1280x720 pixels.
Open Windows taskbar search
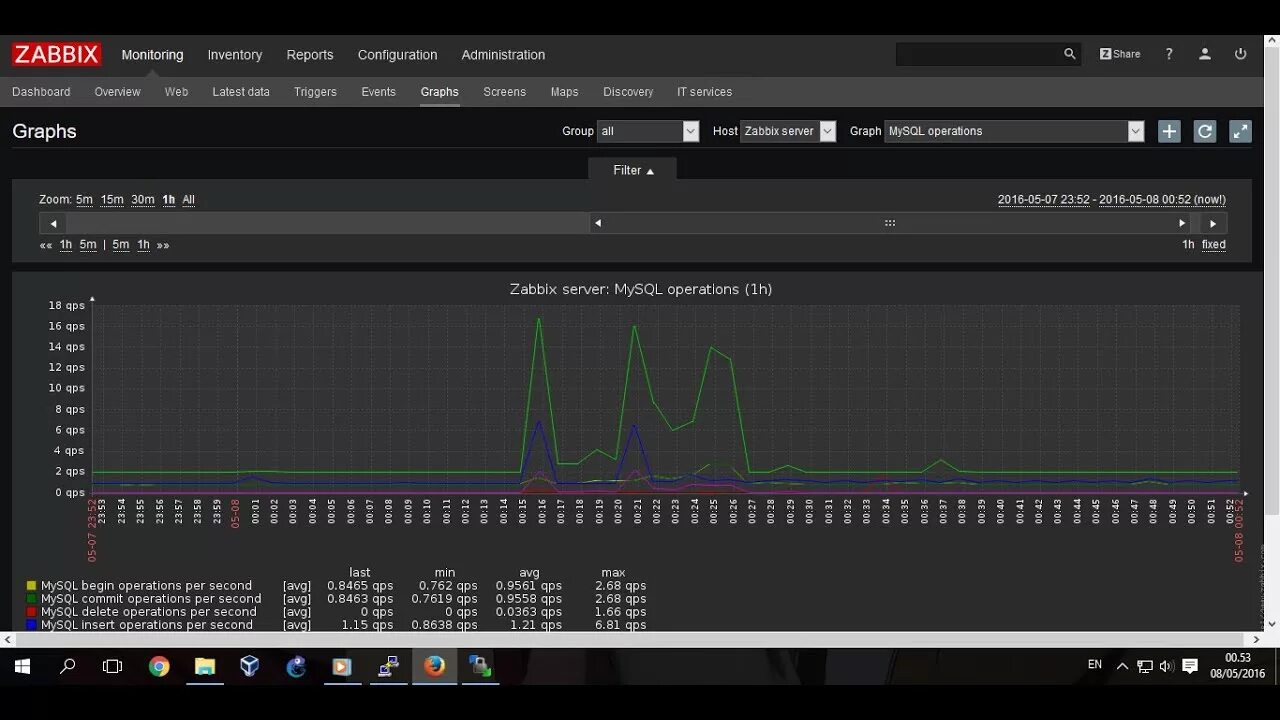(x=68, y=666)
